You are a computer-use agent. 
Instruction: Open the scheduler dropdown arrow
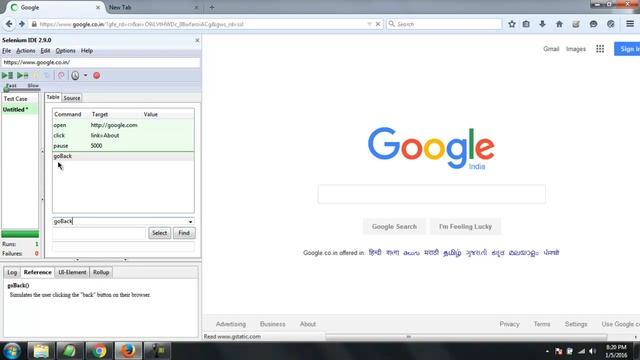(x=85, y=76)
